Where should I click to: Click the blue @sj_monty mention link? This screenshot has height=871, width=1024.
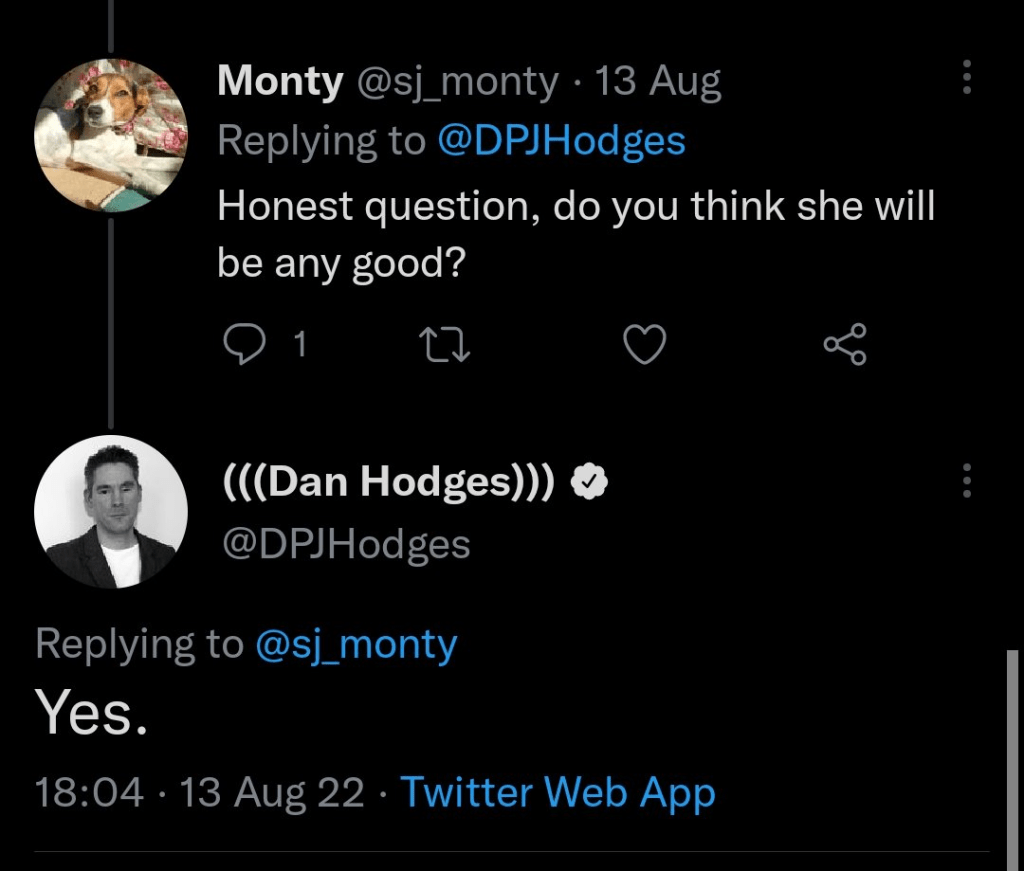pos(357,643)
